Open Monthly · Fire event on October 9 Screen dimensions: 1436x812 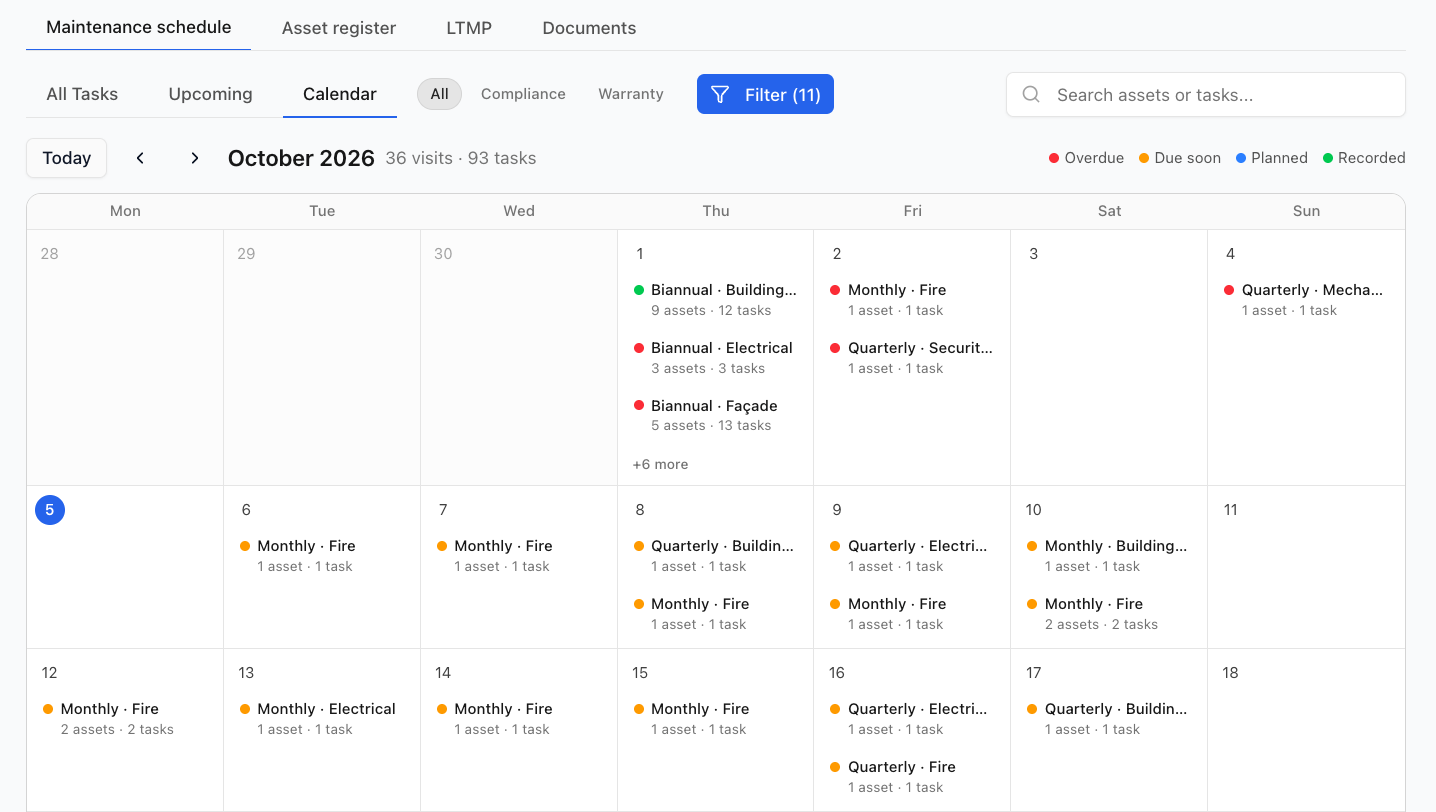(912, 614)
